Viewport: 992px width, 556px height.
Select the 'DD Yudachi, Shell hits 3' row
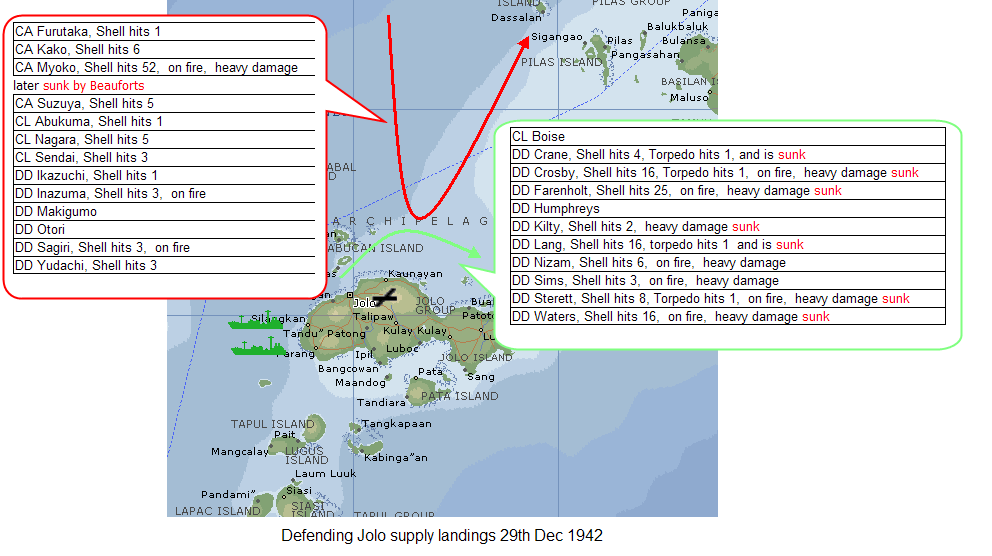[164, 266]
